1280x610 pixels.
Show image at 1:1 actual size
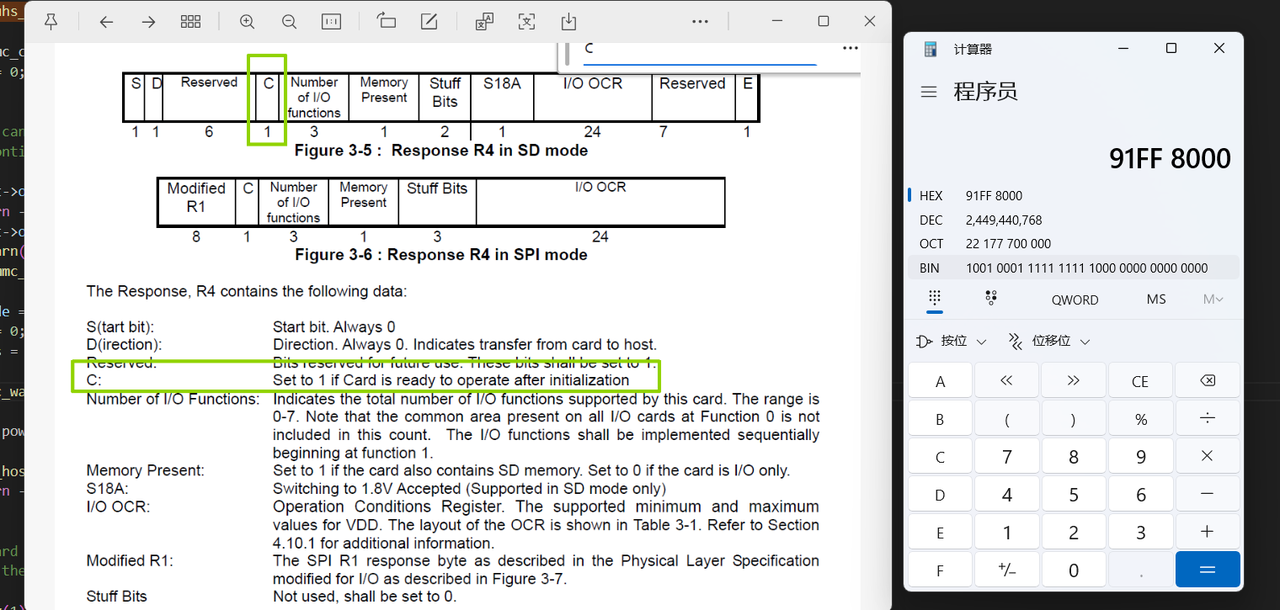(x=331, y=22)
